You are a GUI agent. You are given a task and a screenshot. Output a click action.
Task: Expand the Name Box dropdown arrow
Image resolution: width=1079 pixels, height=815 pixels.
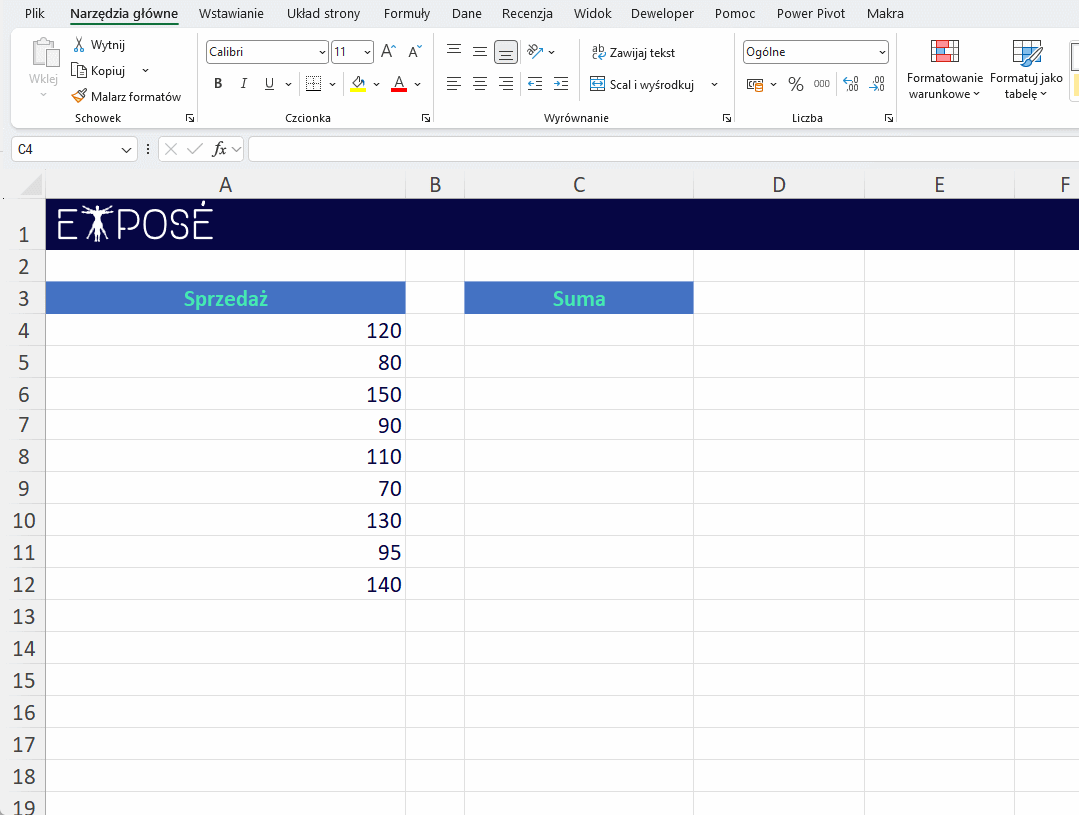(127, 149)
